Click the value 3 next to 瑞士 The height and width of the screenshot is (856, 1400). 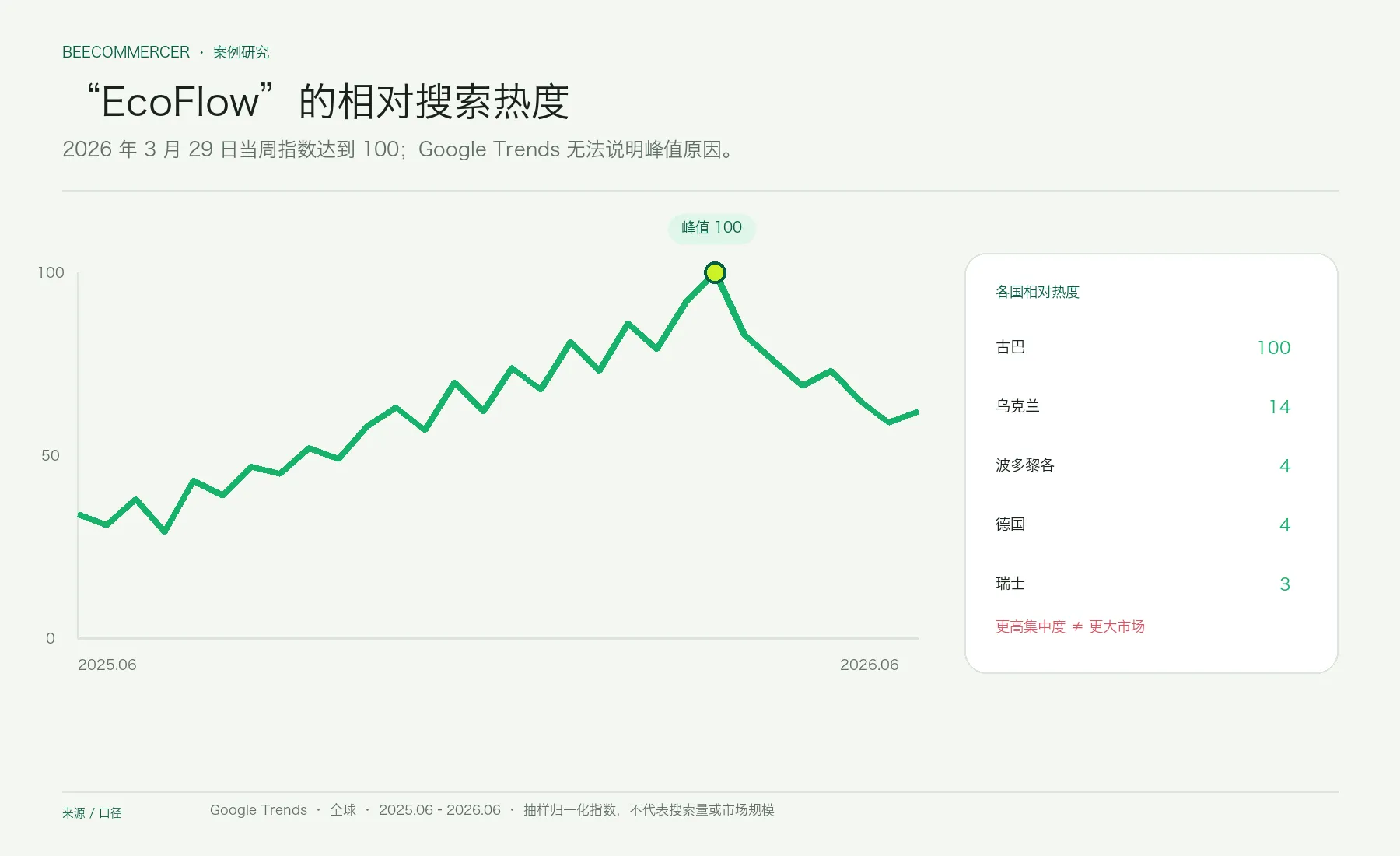(x=1285, y=584)
